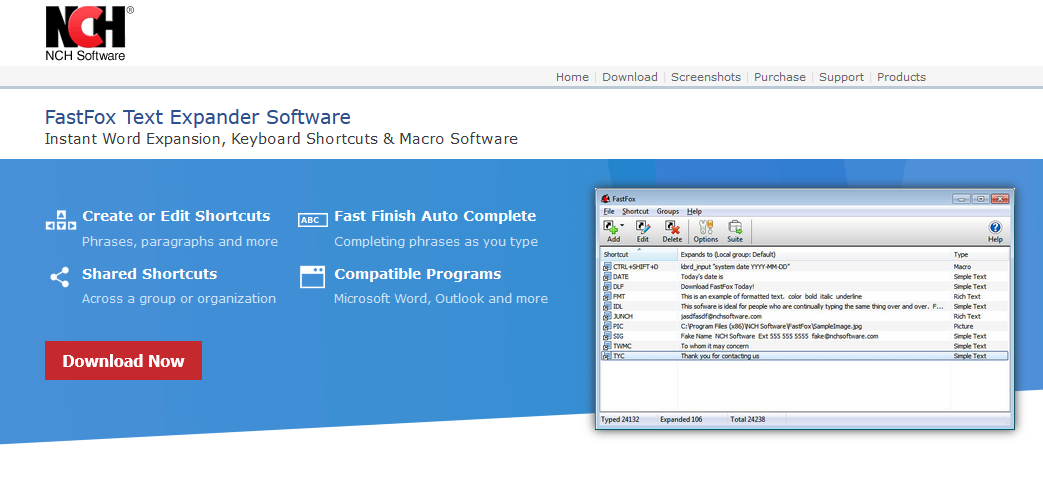Click the Add shortcut toolbar icon

click(x=611, y=227)
